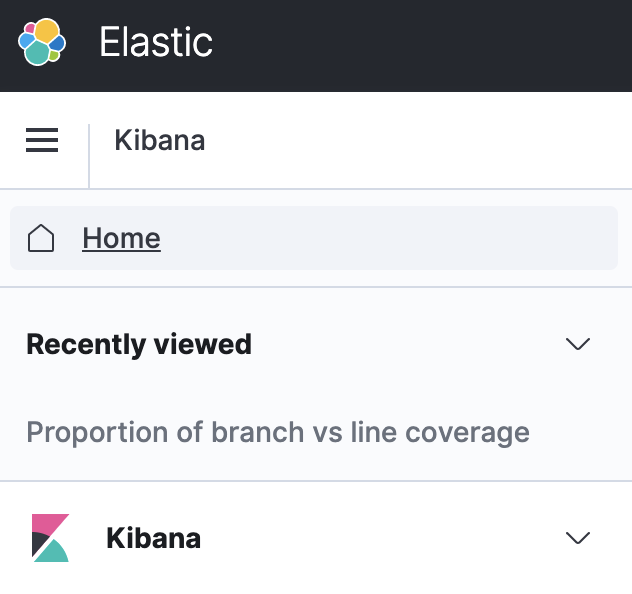Open the Kibana breadcrumb in the top bar
The height and width of the screenshot is (594, 632).
tap(160, 140)
